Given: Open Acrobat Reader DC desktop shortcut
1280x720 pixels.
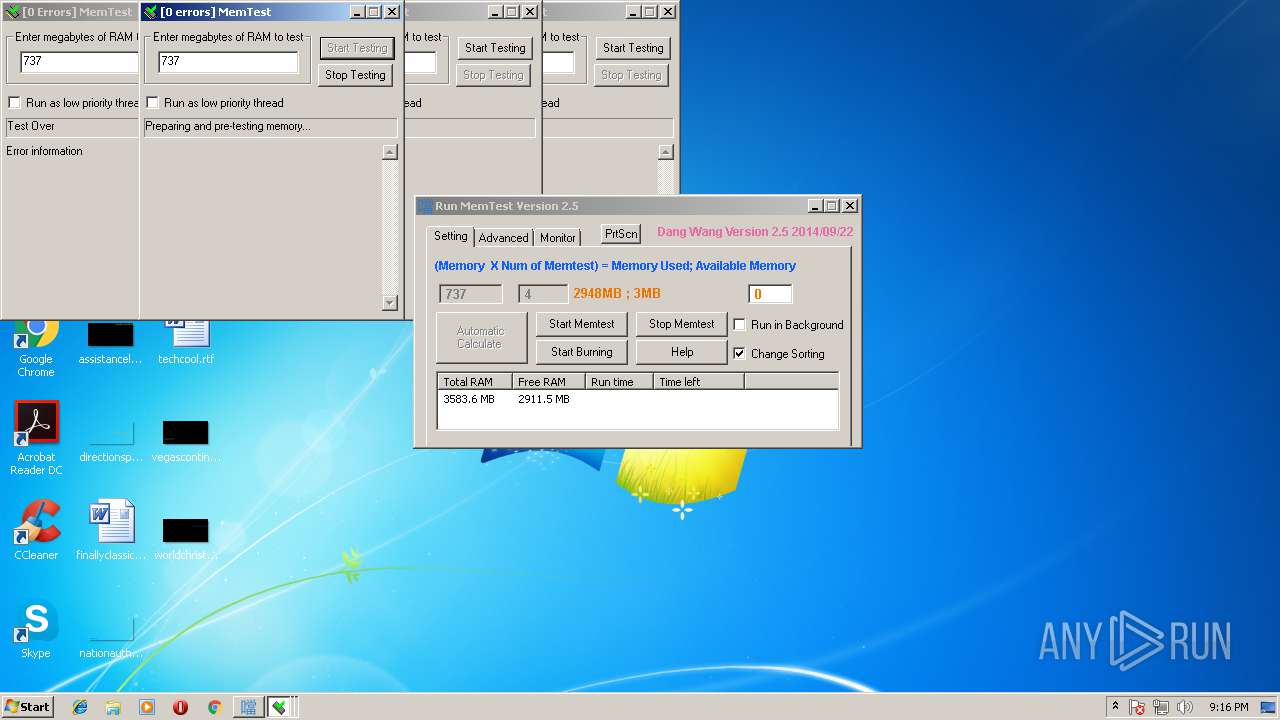Looking at the screenshot, I should 36,438.
